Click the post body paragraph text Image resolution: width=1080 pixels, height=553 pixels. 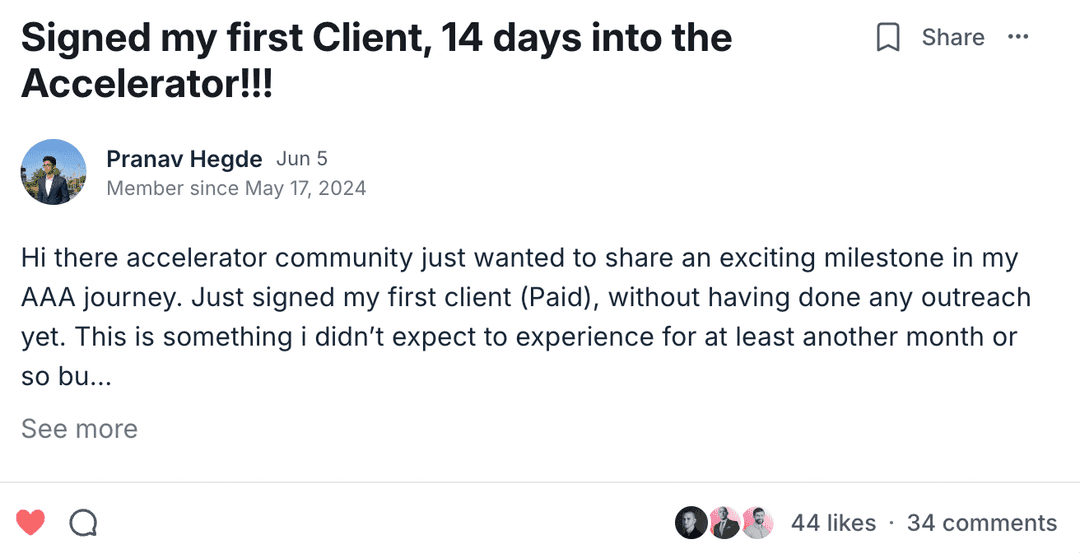click(x=519, y=297)
